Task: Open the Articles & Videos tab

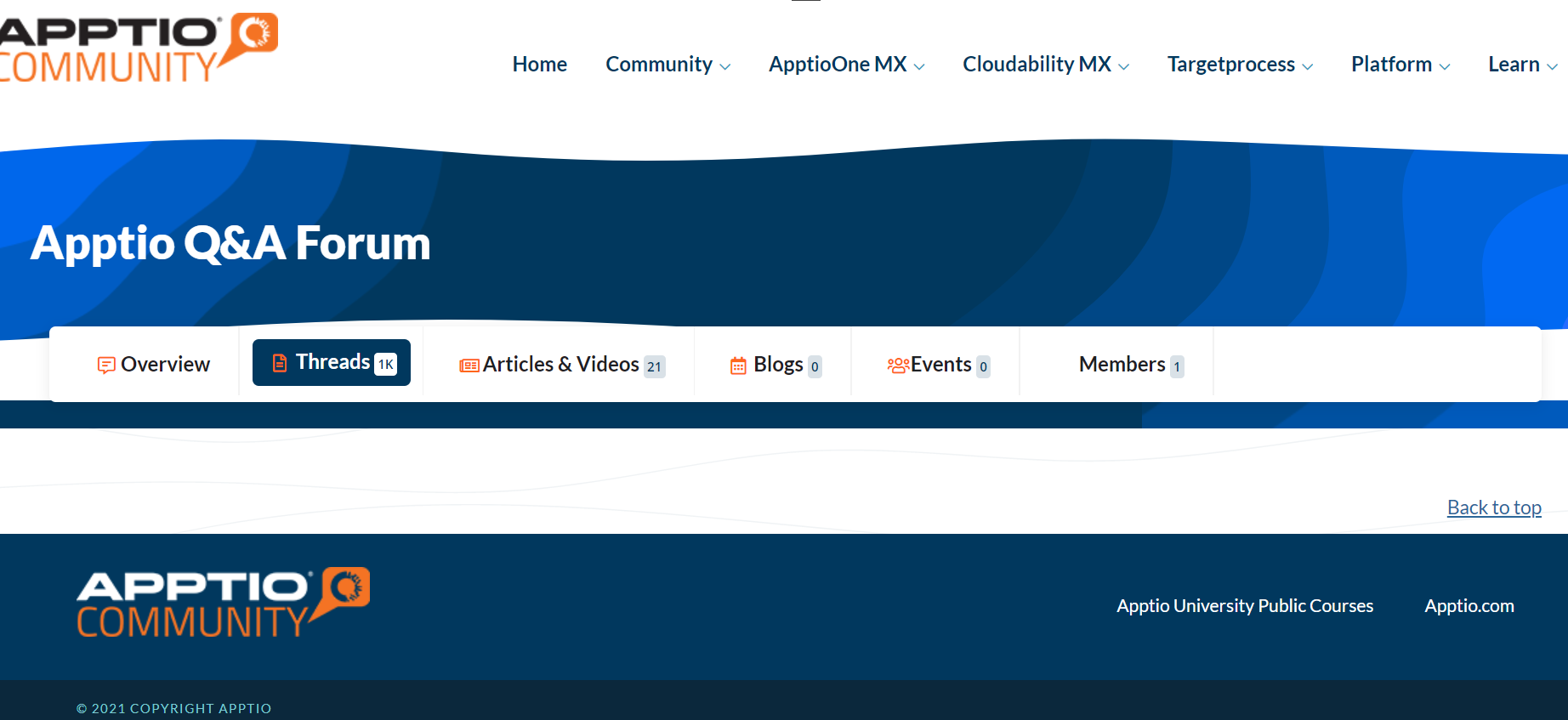Action: coord(562,365)
